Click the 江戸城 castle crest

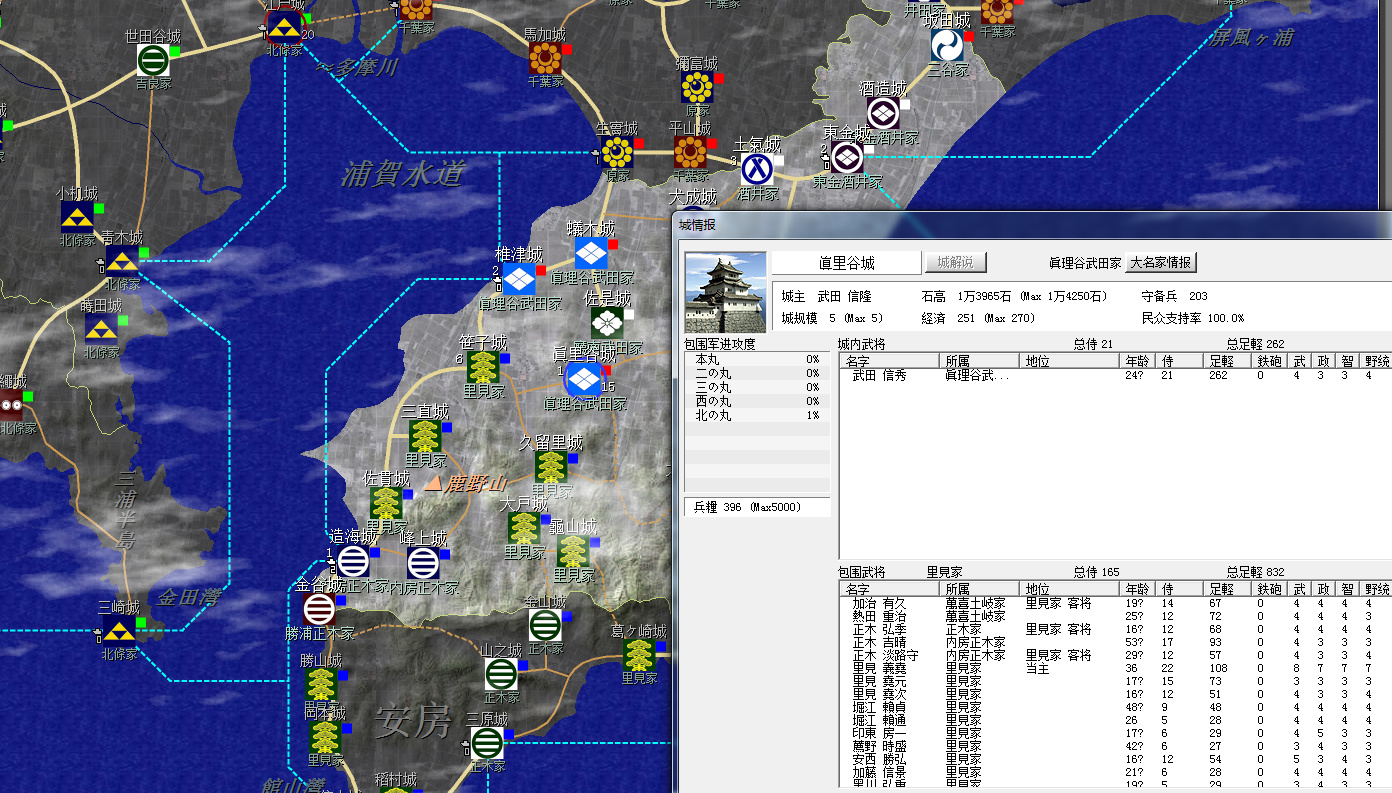pos(285,28)
